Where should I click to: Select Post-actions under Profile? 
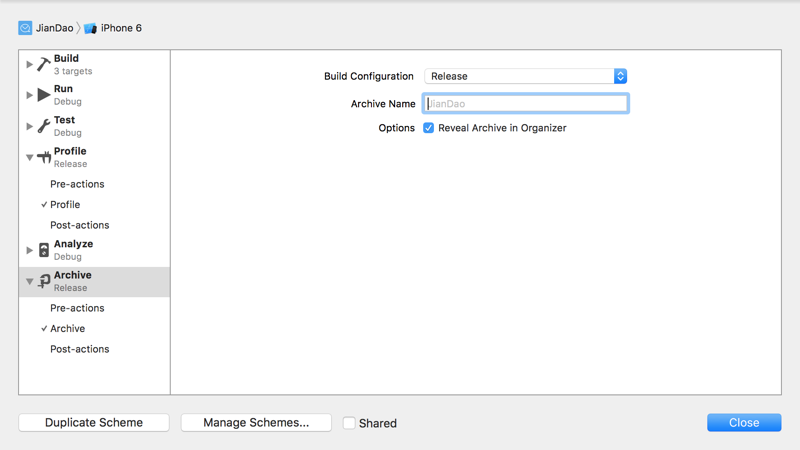pyautogui.click(x=80, y=225)
